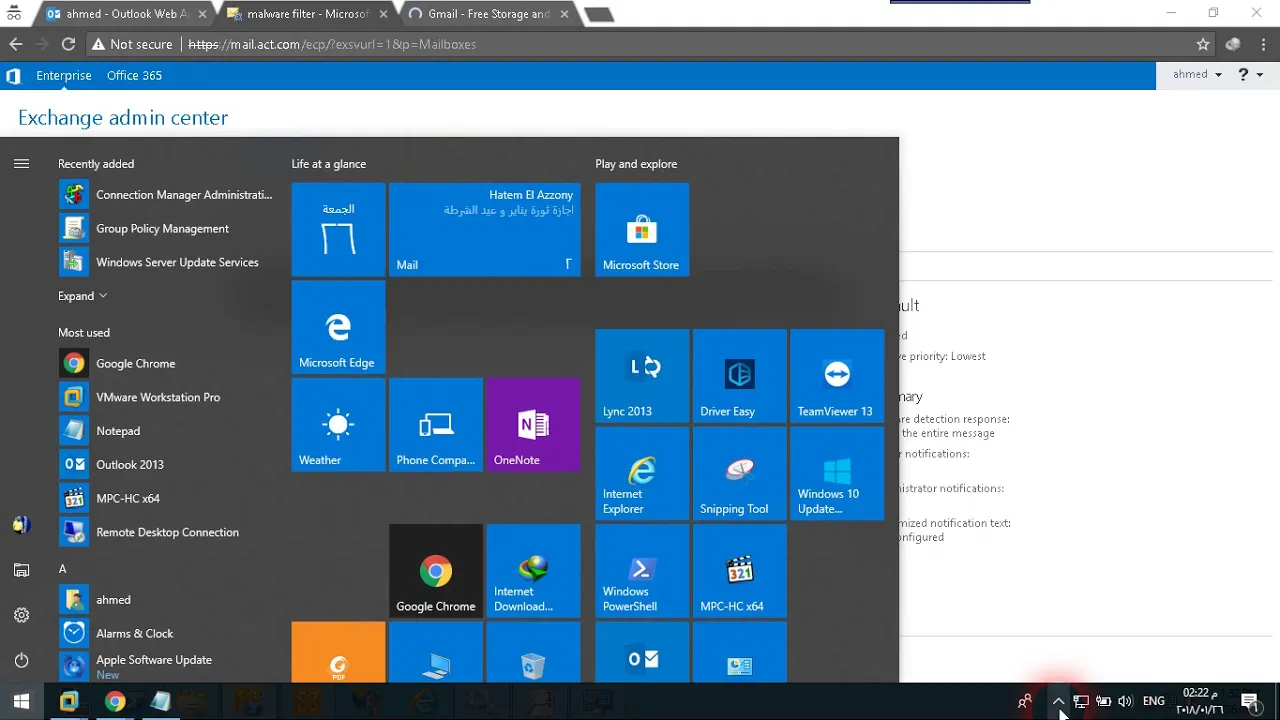Open Documents from Start sidebar
The height and width of the screenshot is (720, 1280).
point(21,570)
